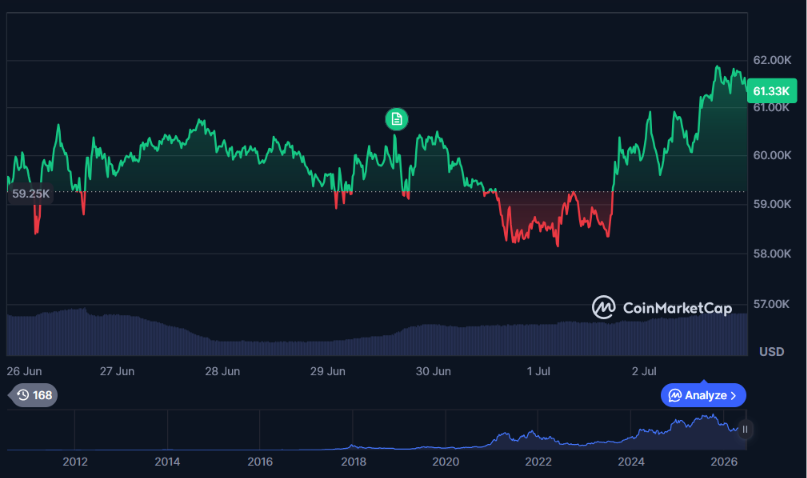Image resolution: width=807 pixels, height=478 pixels.
Task: Click the 62.00K price axis label
Action: pos(772,60)
